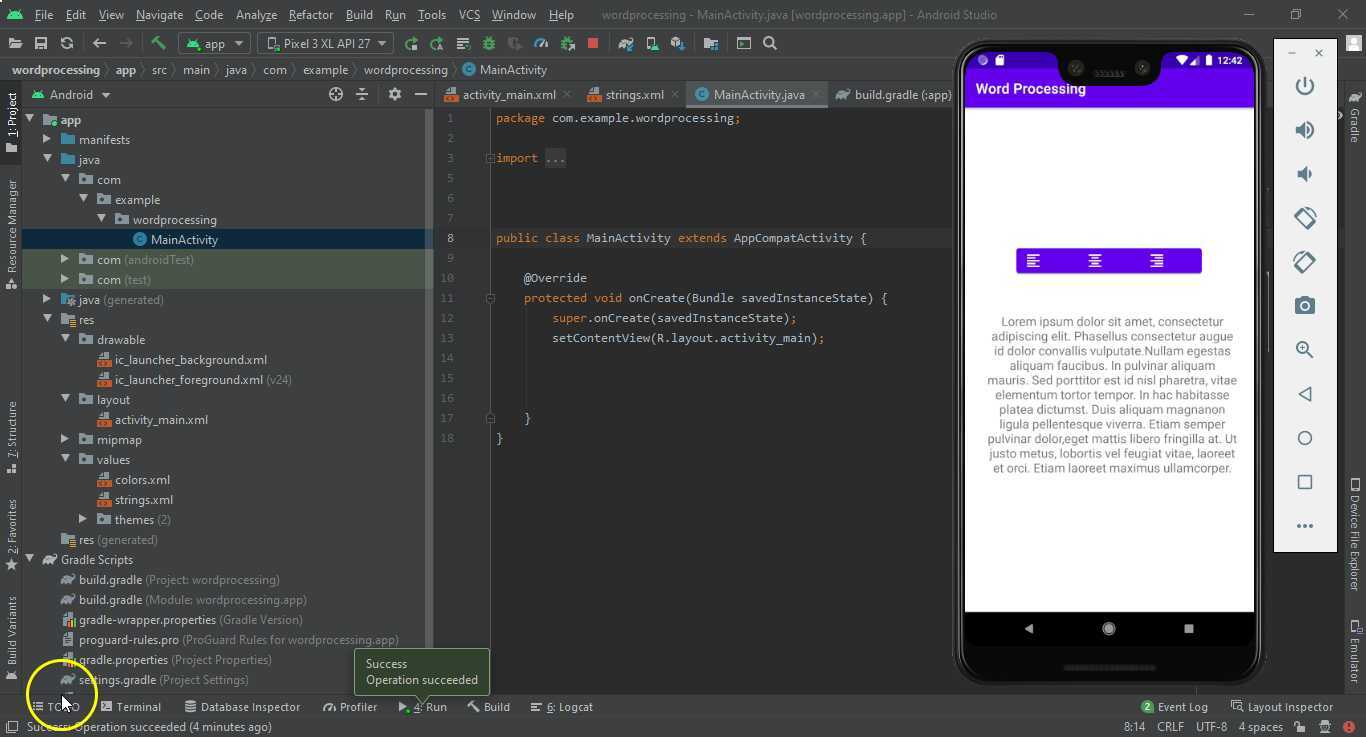
Task: Sync project with Gradle files
Action: (625, 43)
